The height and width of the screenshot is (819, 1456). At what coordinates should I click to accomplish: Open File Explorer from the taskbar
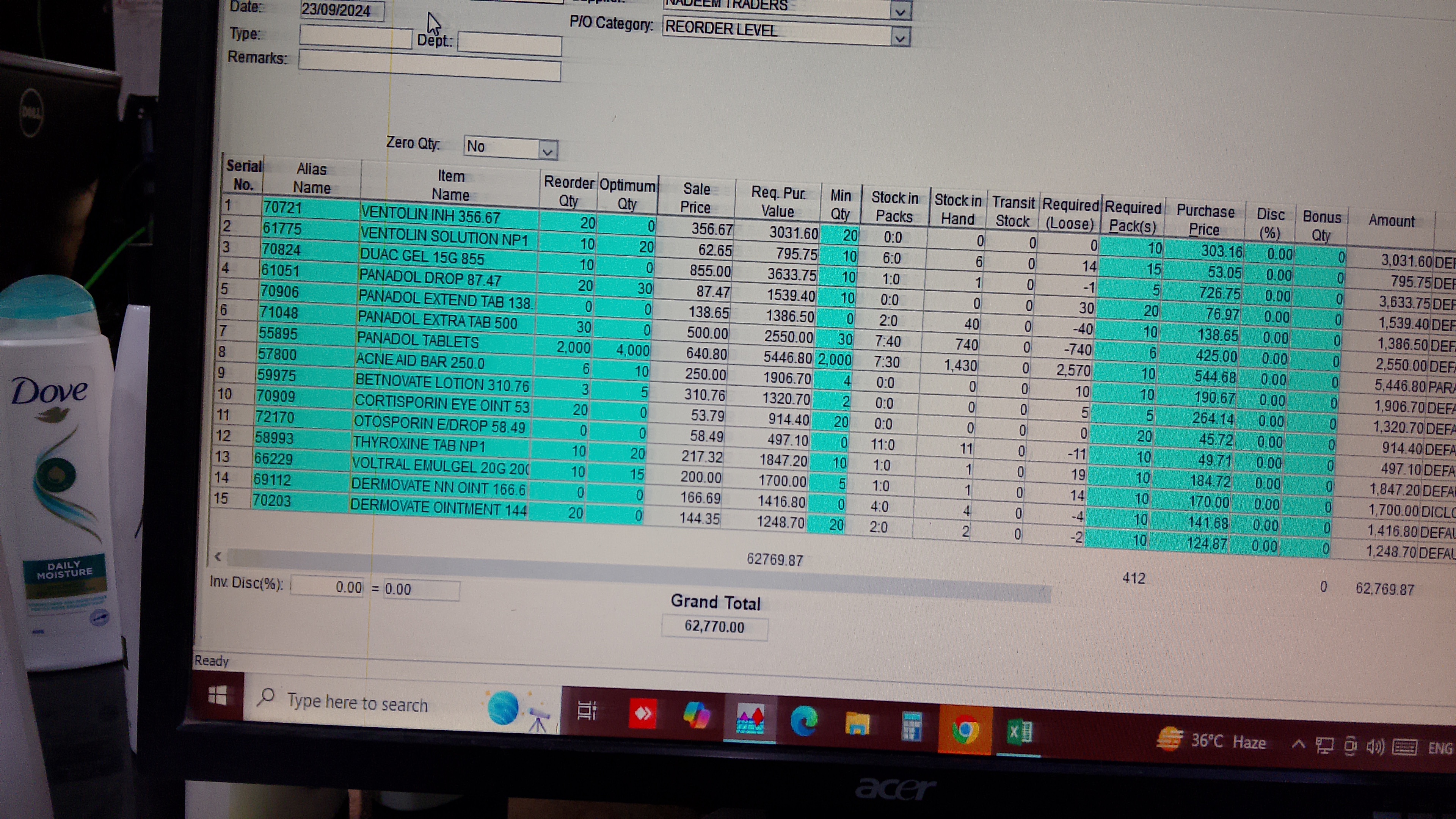pyautogui.click(x=857, y=723)
